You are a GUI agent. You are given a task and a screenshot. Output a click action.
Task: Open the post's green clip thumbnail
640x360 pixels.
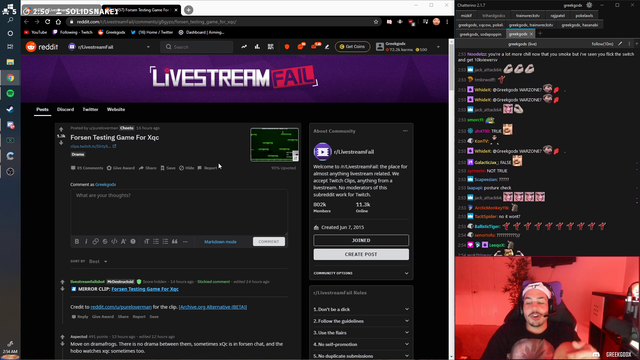(274, 144)
